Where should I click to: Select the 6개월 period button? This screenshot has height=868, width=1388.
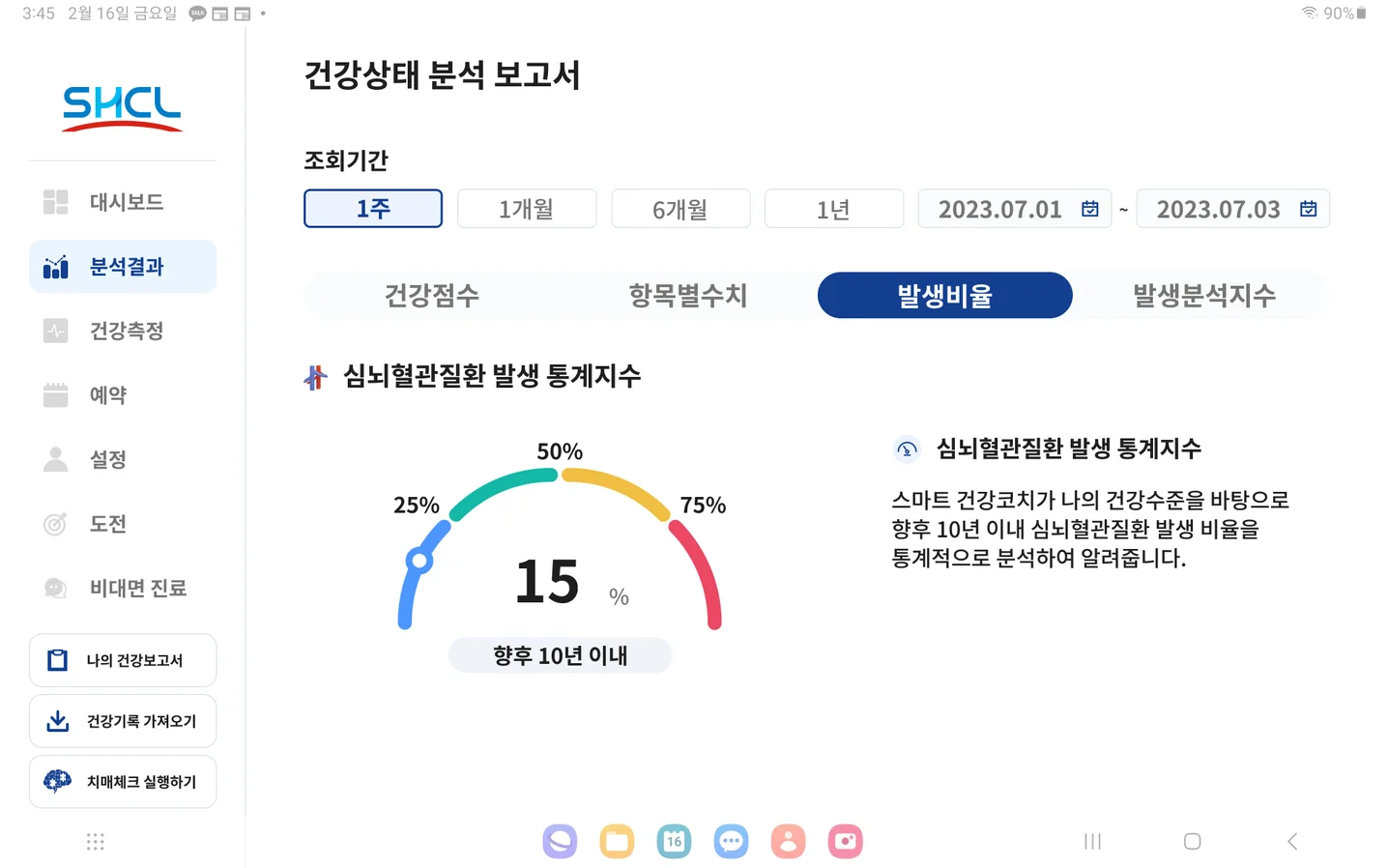680,209
